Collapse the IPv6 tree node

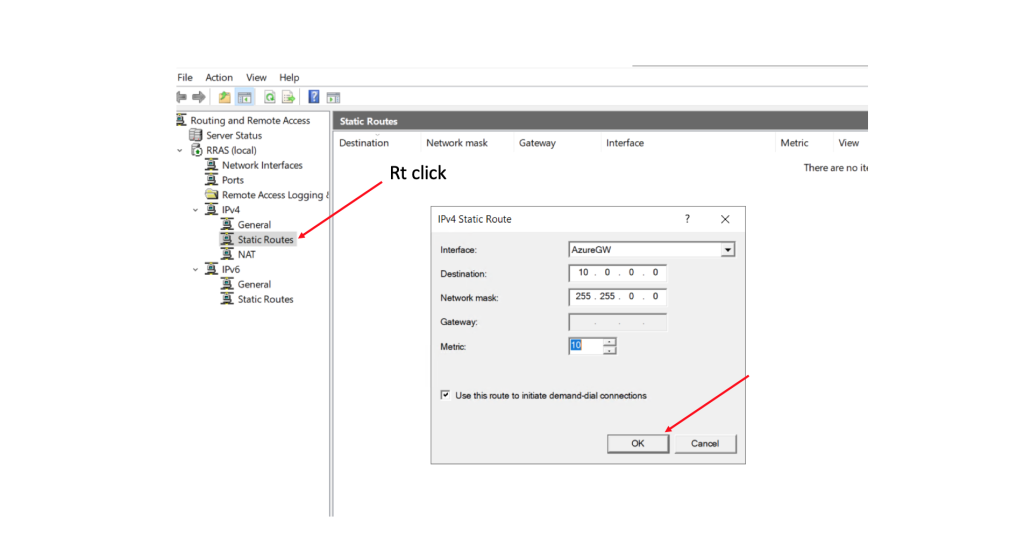195,269
